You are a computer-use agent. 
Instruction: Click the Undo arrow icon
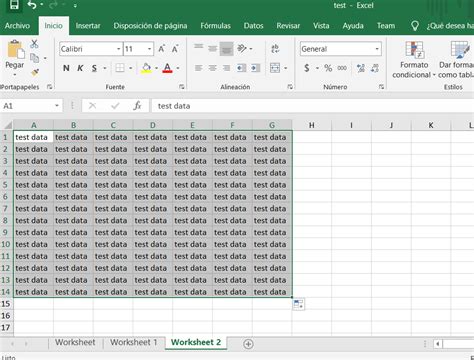pyautogui.click(x=32, y=5)
